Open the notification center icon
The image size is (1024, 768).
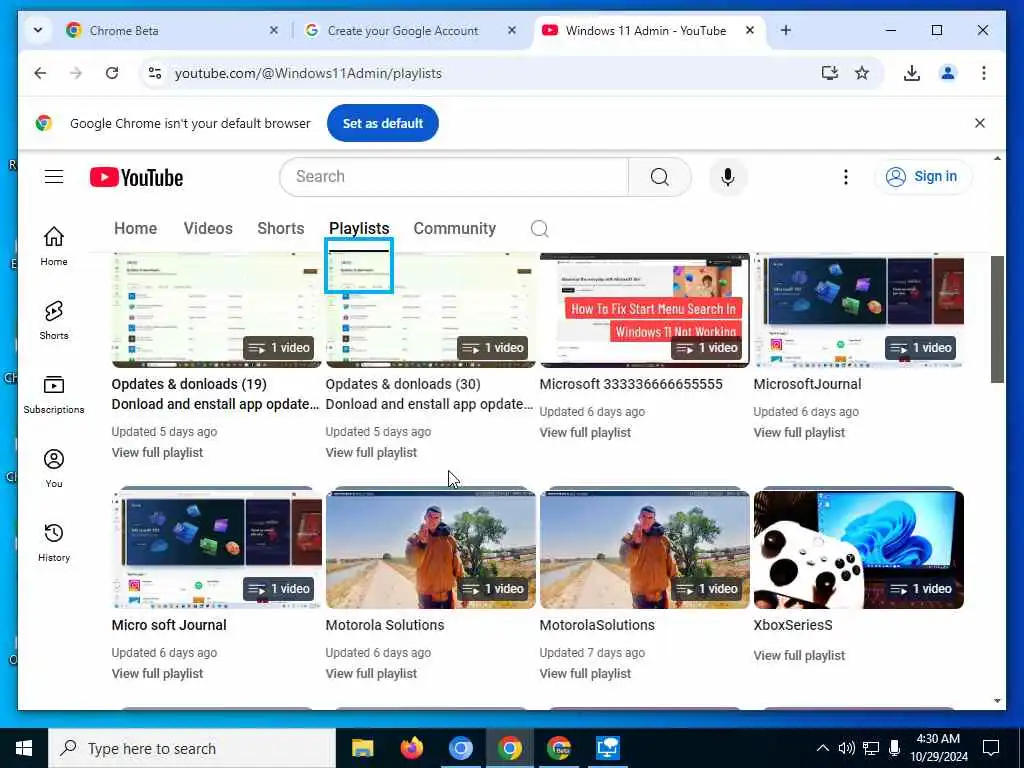click(x=991, y=748)
